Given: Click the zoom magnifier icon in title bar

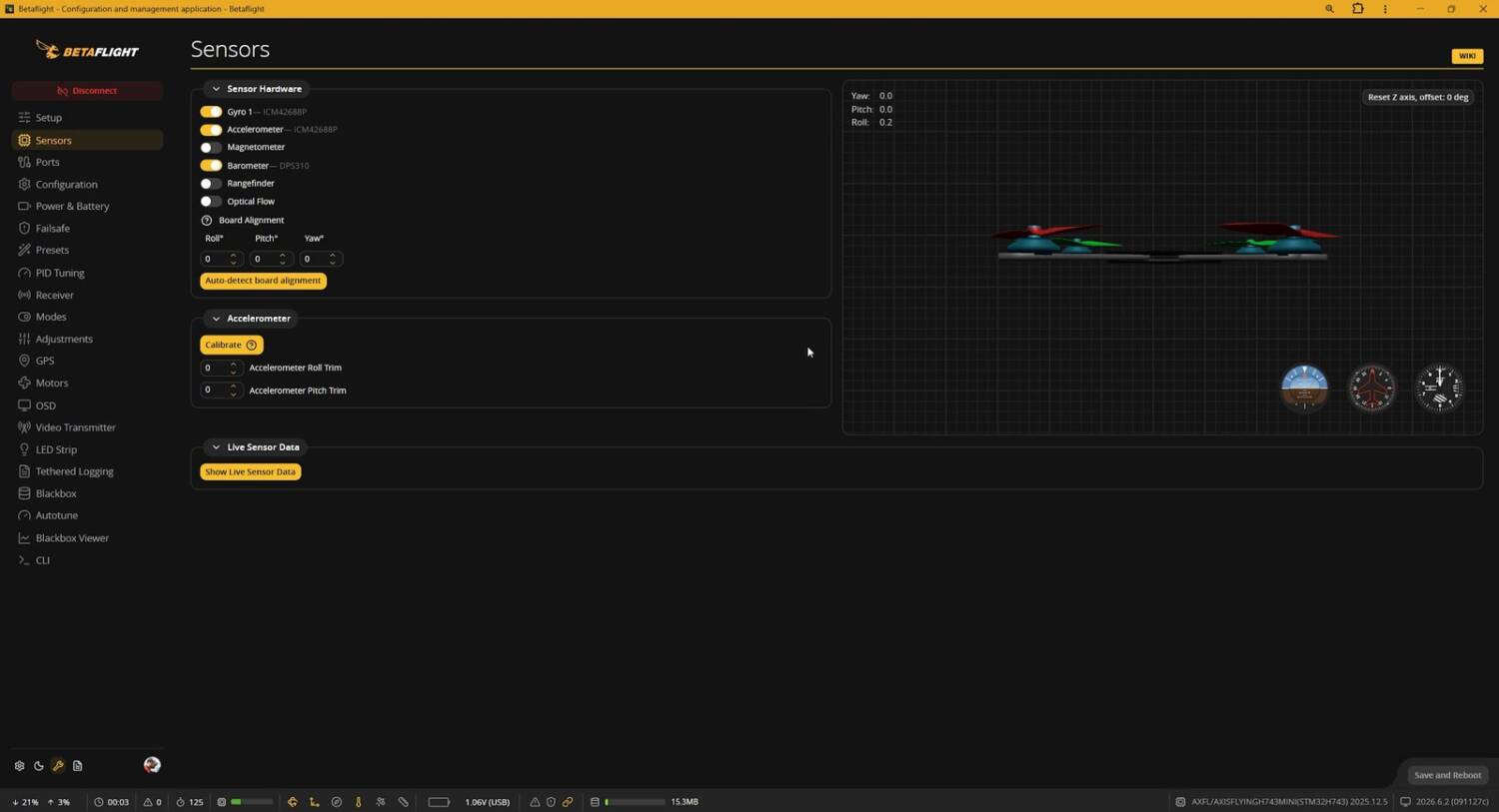Looking at the screenshot, I should (1329, 9).
